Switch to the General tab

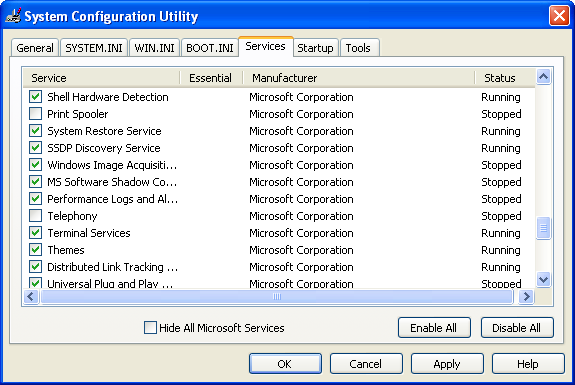click(35, 48)
